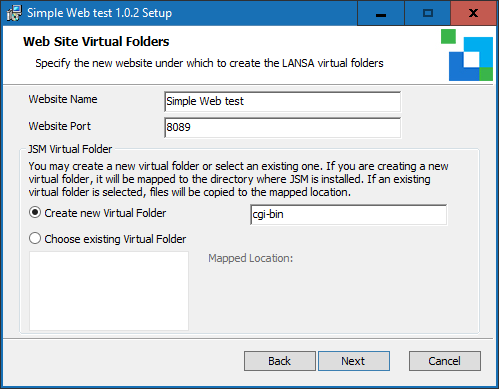Viewport: 499px width, 389px height.
Task: Close the Setup window
Action: pos(474,13)
